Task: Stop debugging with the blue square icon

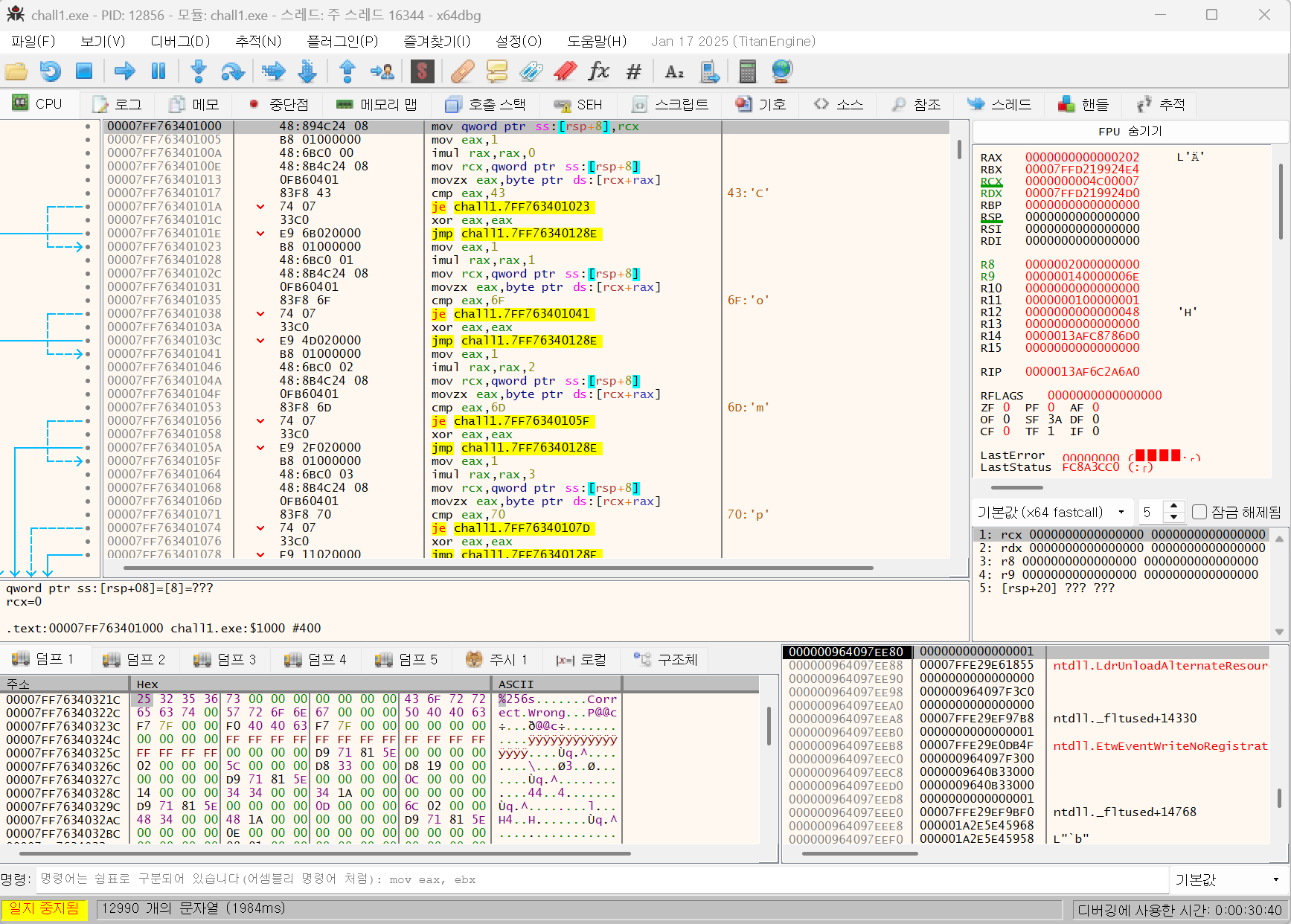Action: 84,71
